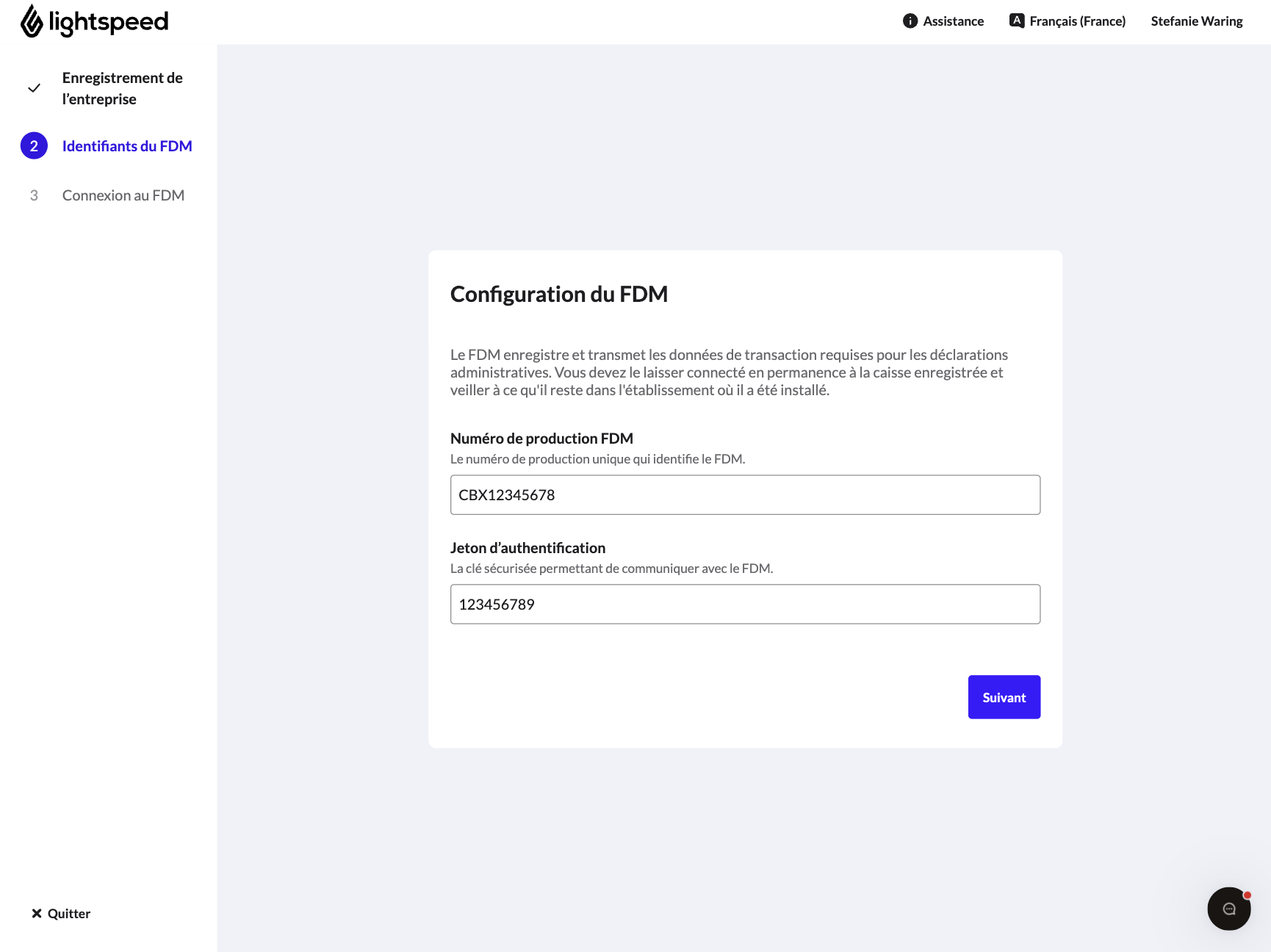
Task: Click the Quitter link
Action: click(x=61, y=914)
